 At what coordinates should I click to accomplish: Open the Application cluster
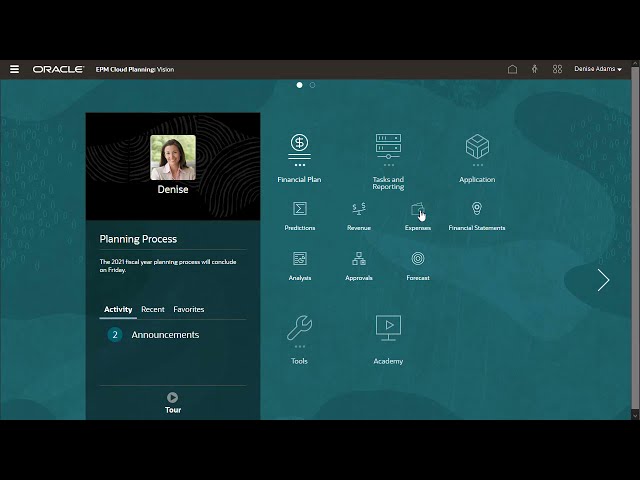(477, 158)
